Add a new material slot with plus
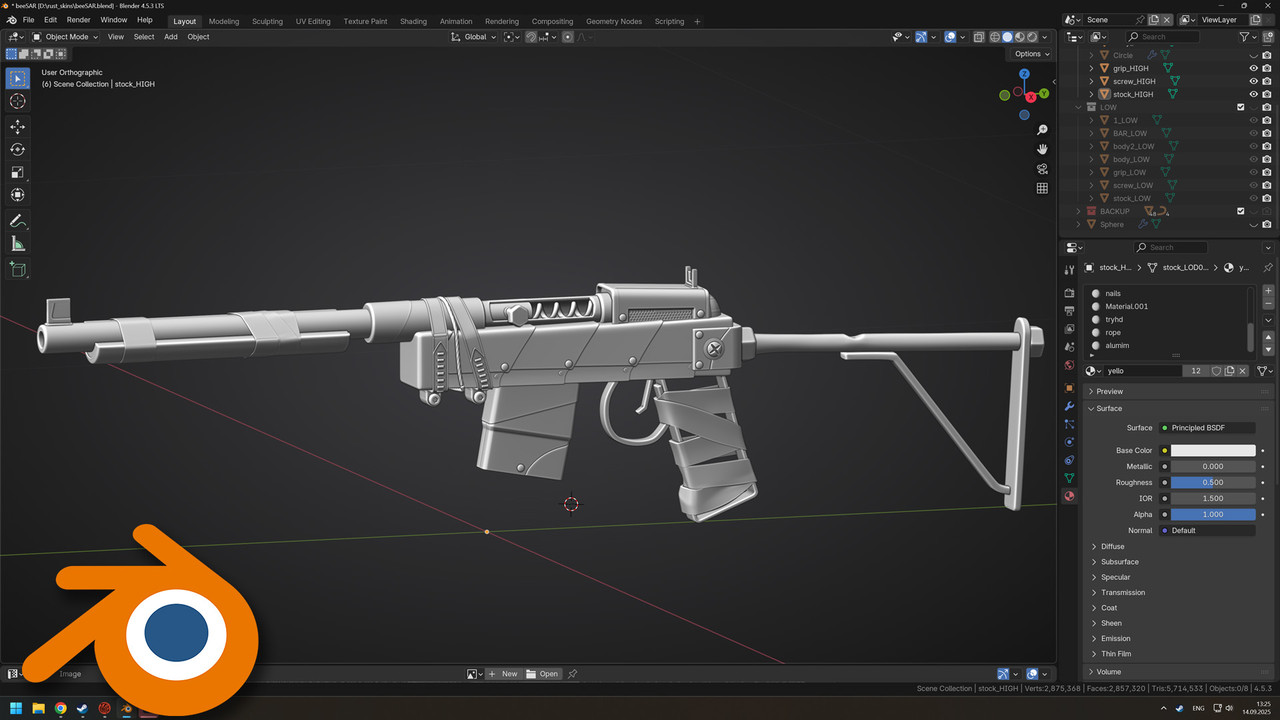This screenshot has width=1280, height=720. [x=1269, y=291]
